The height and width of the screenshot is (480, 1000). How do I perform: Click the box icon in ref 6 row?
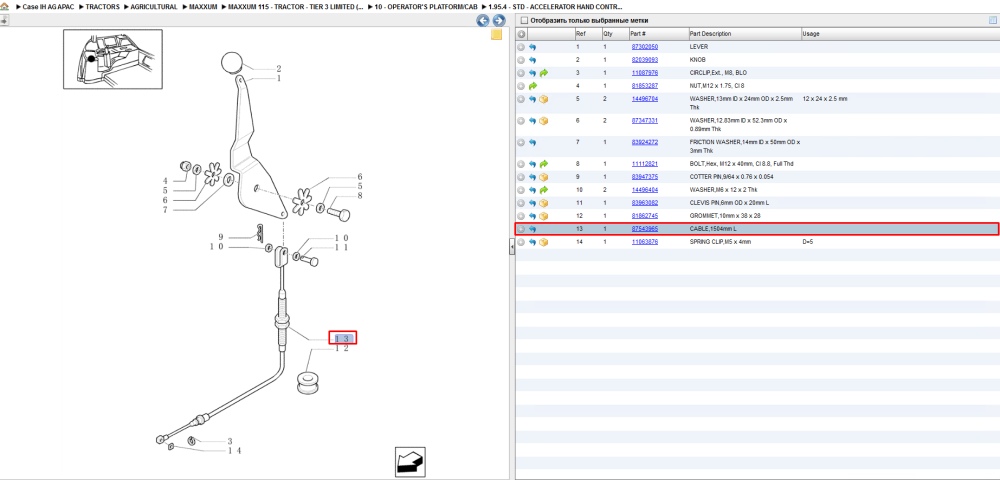(543, 120)
